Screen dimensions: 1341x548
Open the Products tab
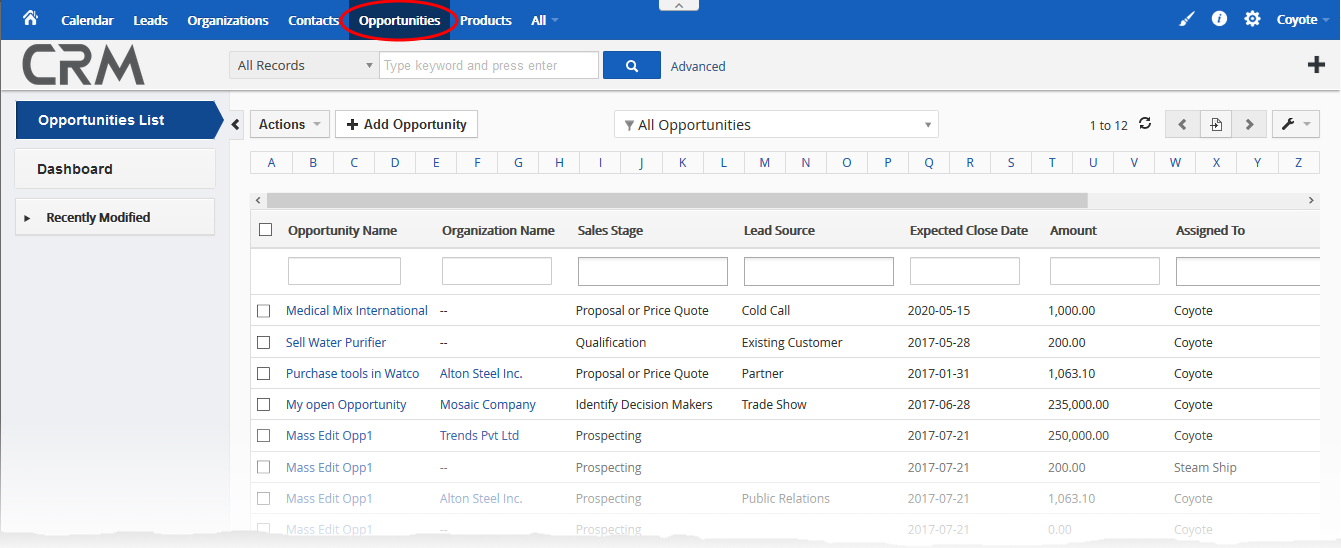pyautogui.click(x=486, y=20)
